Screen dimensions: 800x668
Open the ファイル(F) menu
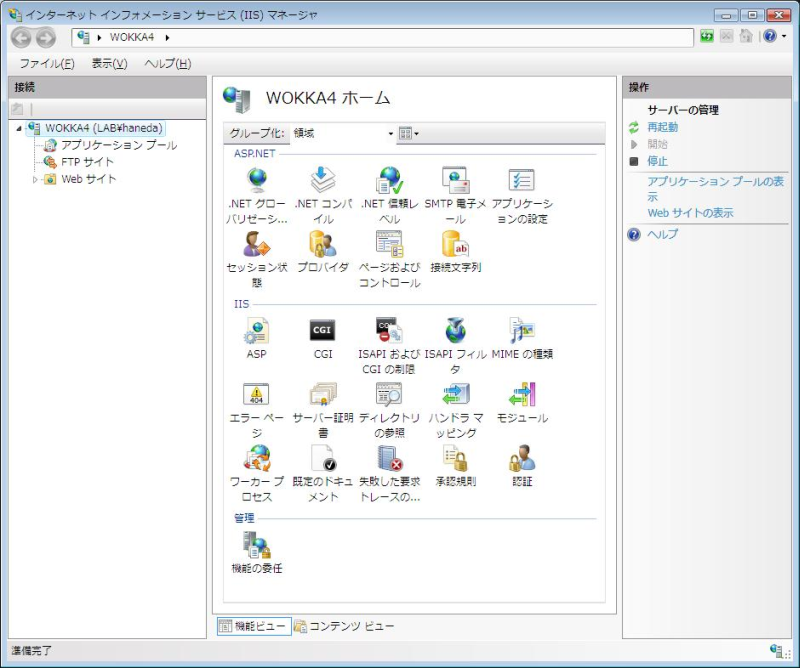click(x=47, y=64)
